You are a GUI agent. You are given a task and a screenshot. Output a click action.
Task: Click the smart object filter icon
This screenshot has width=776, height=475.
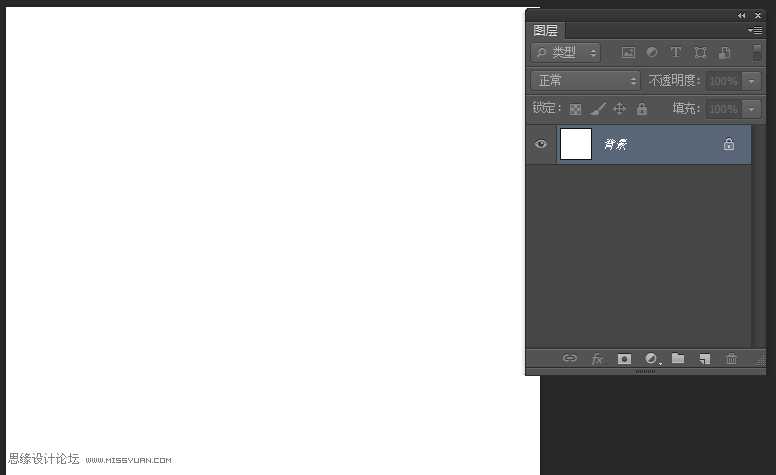[x=724, y=53]
